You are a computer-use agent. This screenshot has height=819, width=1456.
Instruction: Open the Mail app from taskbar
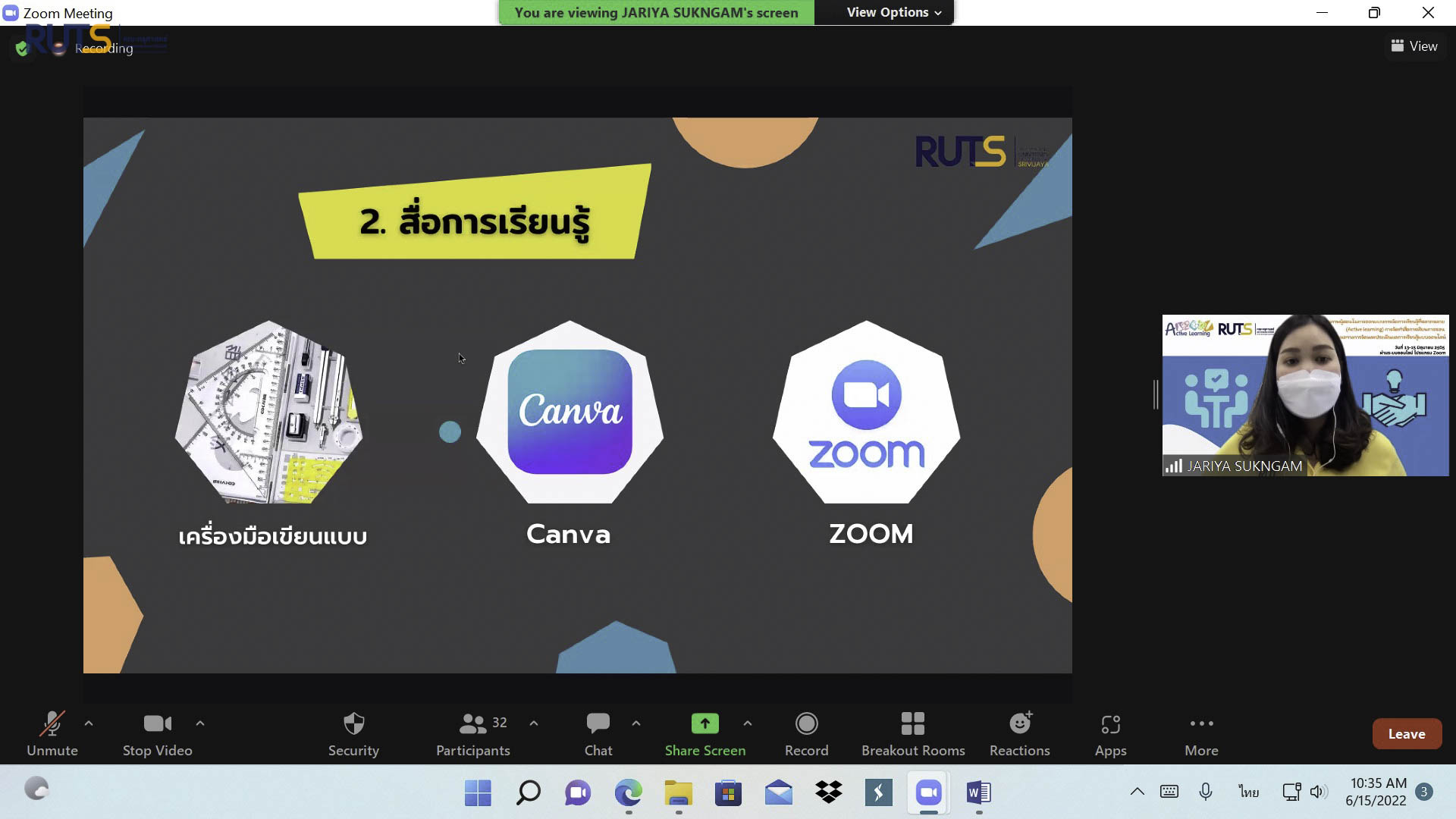point(778,792)
